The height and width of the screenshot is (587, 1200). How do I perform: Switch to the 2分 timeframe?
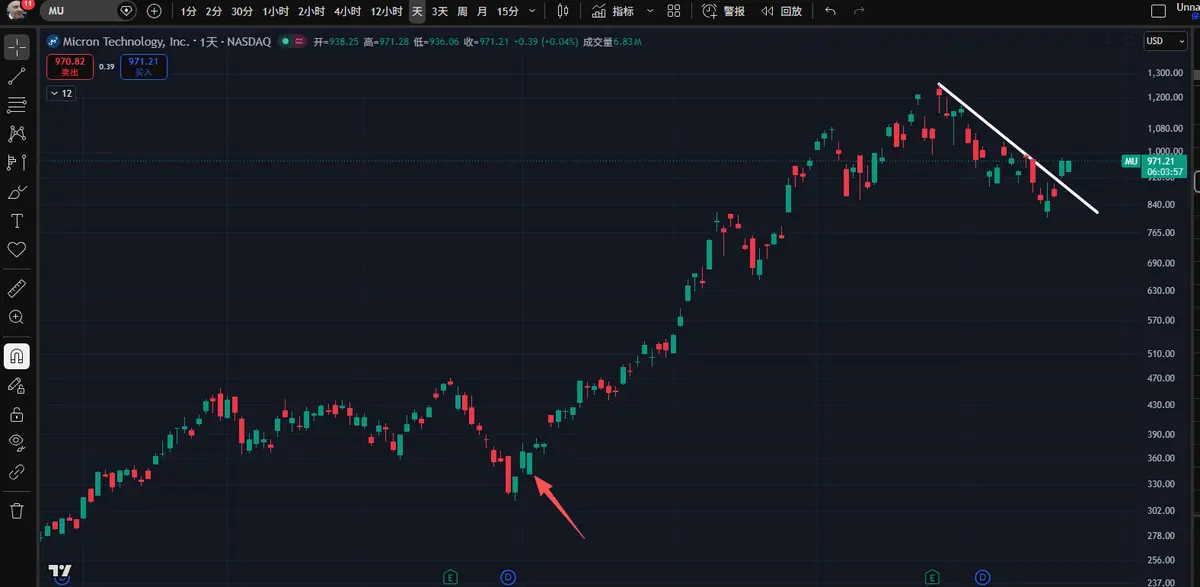click(x=214, y=11)
